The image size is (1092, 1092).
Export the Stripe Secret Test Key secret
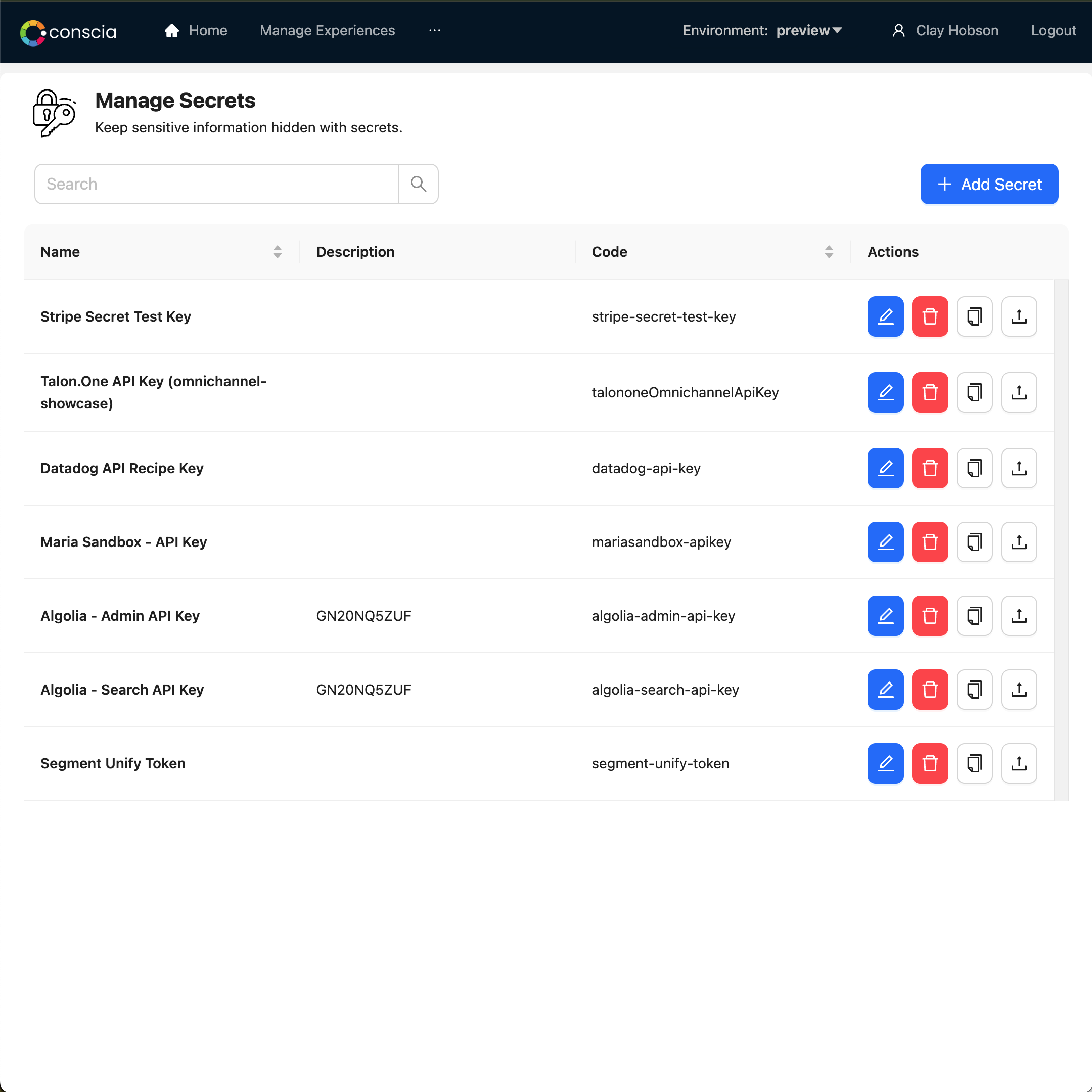(1019, 316)
